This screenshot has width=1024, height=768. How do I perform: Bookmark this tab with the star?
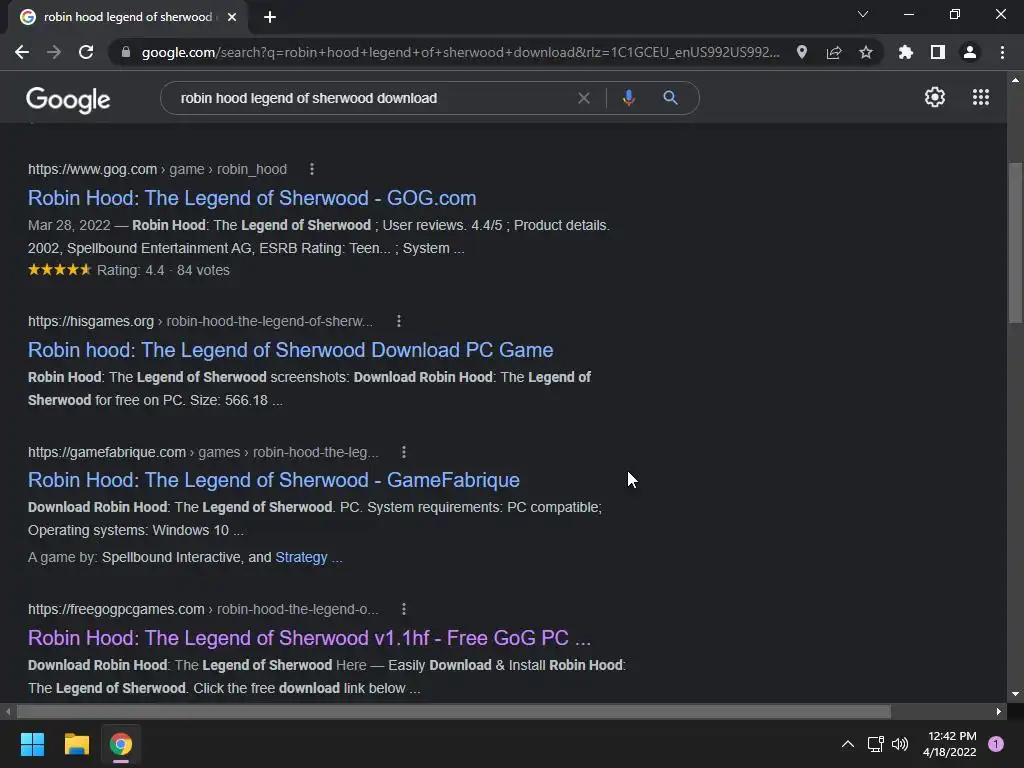[866, 52]
